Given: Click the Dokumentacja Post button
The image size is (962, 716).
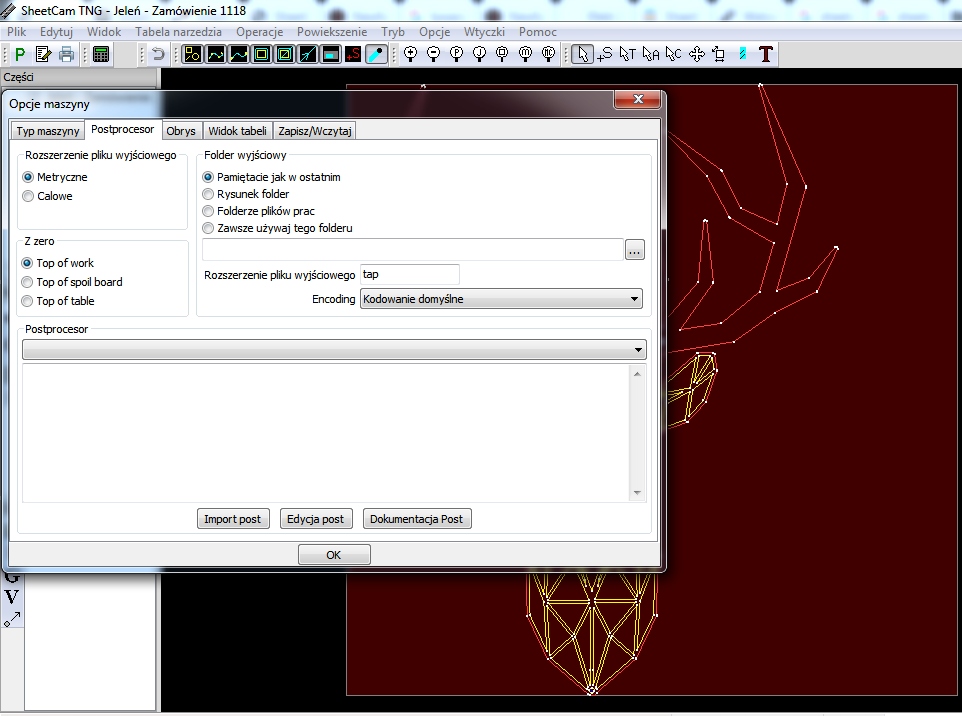Looking at the screenshot, I should coord(417,519).
